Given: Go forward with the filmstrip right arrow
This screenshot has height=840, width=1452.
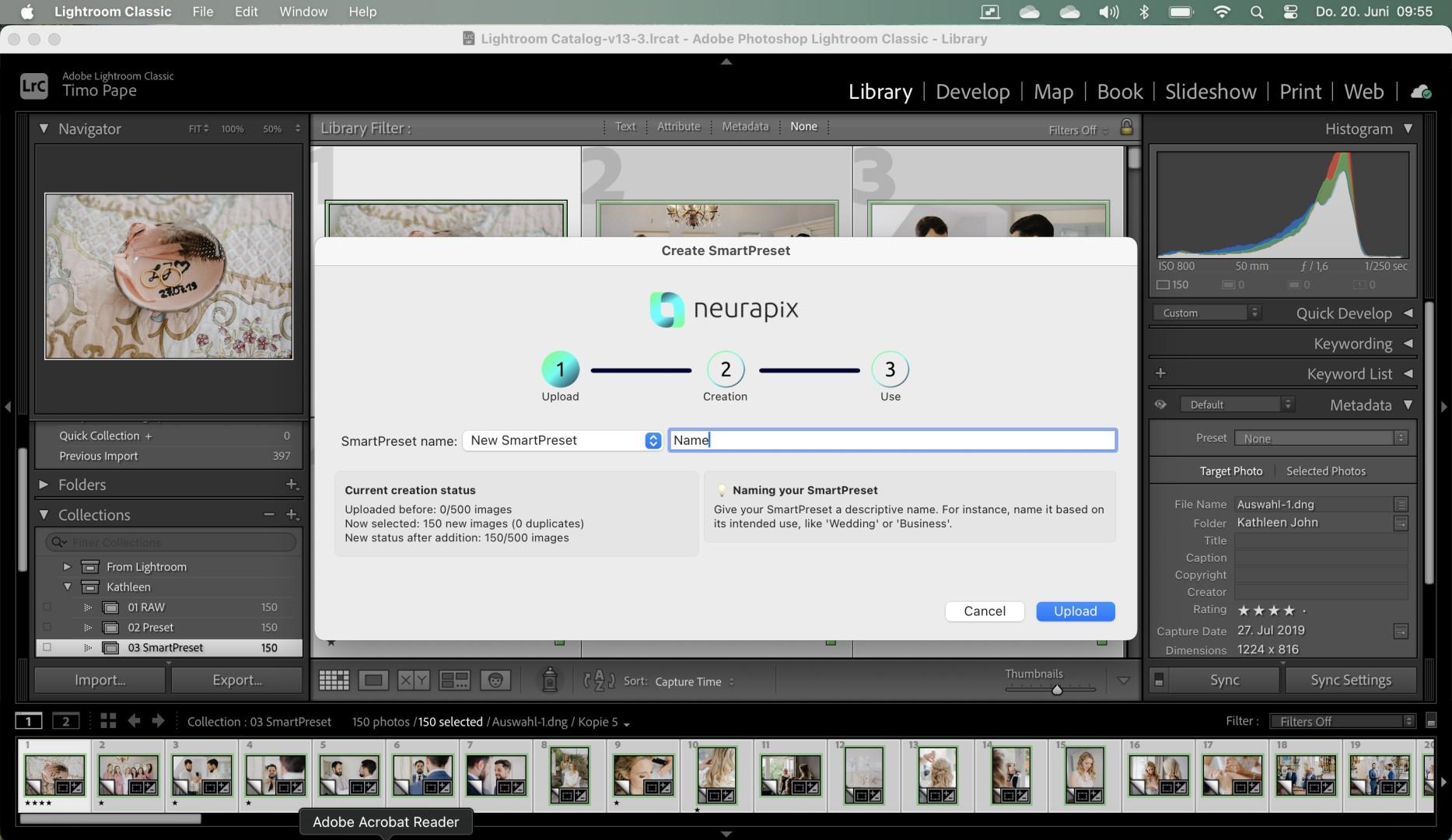Looking at the screenshot, I should coord(158,721).
